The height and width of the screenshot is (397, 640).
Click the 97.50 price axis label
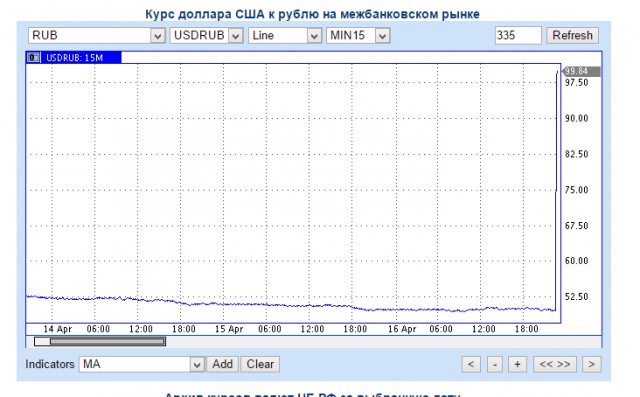point(576,83)
